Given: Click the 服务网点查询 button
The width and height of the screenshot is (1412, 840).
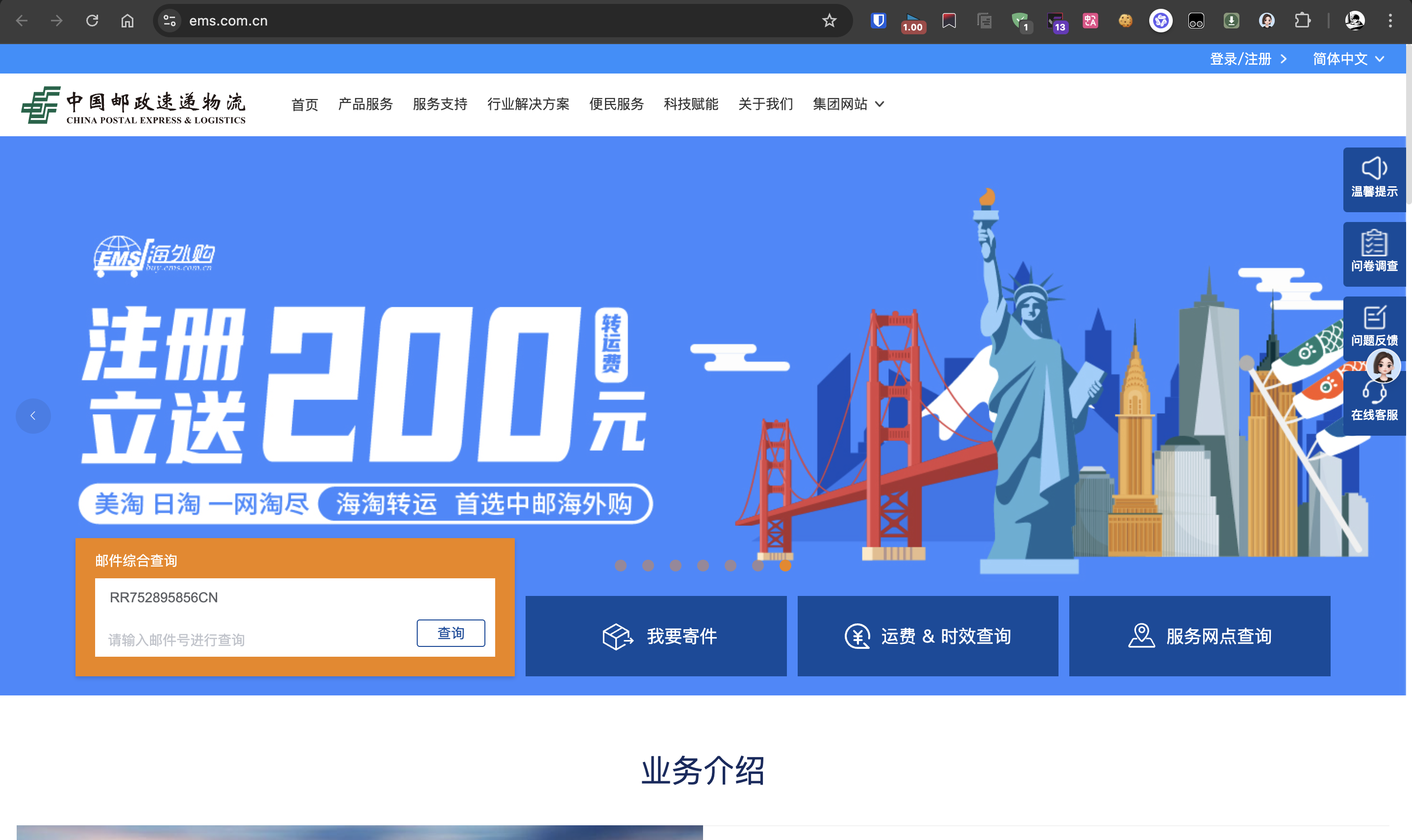Looking at the screenshot, I should pyautogui.click(x=1199, y=636).
